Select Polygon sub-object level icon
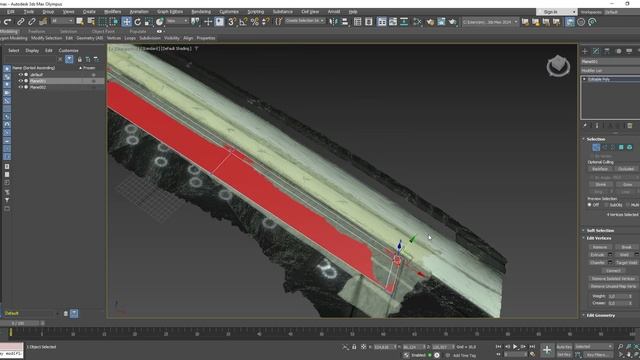This screenshot has width=640, height=360. (x=621, y=147)
